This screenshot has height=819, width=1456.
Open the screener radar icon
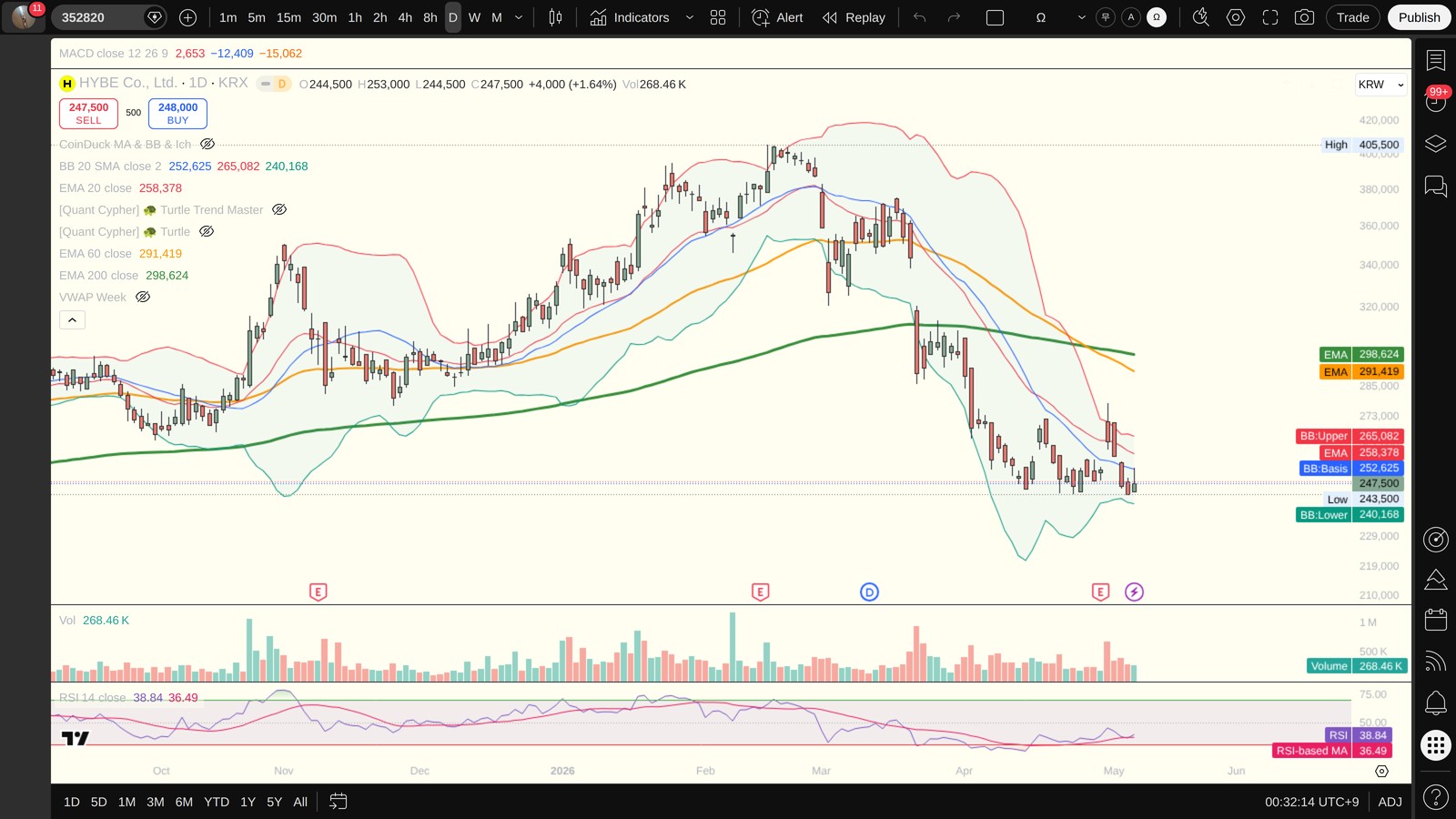1435,540
